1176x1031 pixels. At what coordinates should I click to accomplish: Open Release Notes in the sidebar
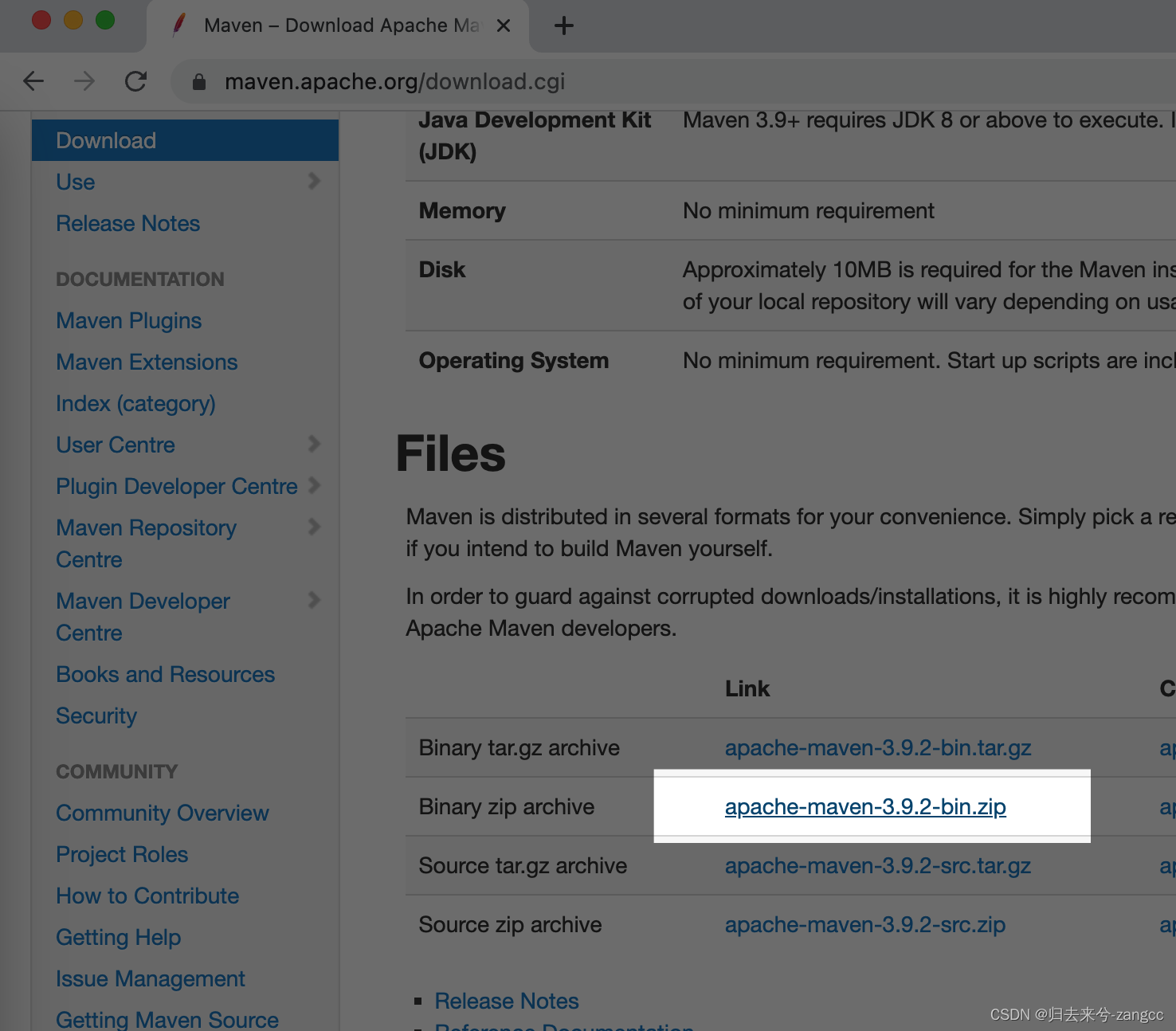coord(127,223)
